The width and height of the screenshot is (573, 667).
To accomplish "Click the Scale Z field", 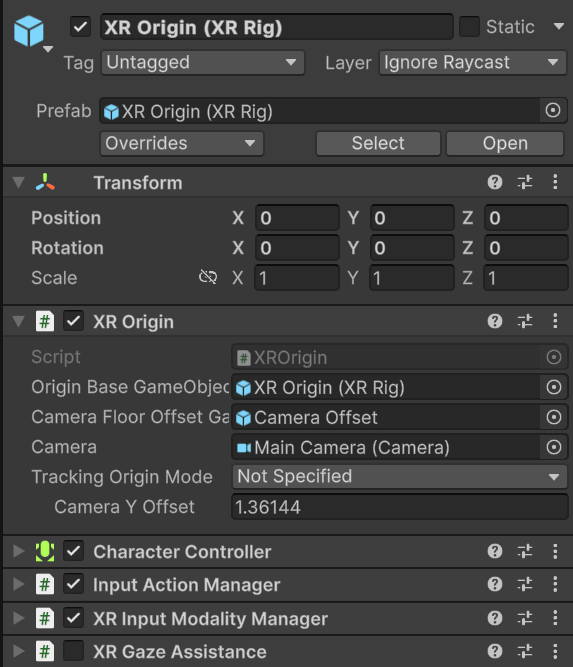I will [x=526, y=278].
